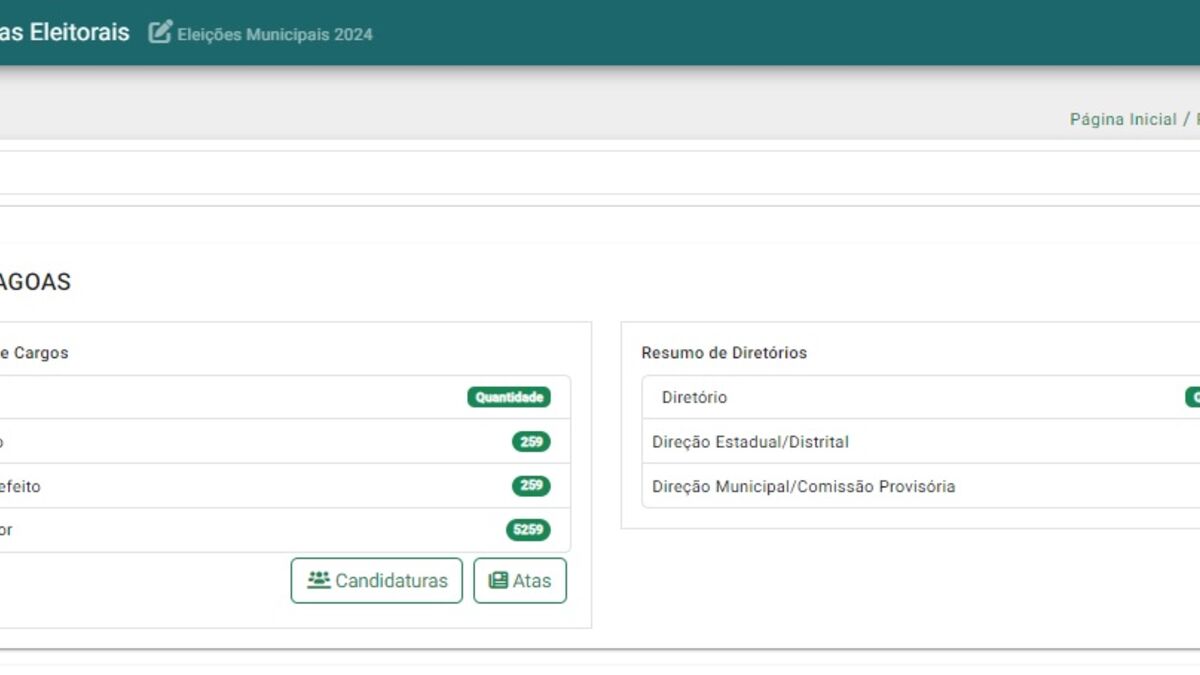Select the Direção Estadual/Distrital row
1200x675 pixels.
pyautogui.click(x=750, y=442)
